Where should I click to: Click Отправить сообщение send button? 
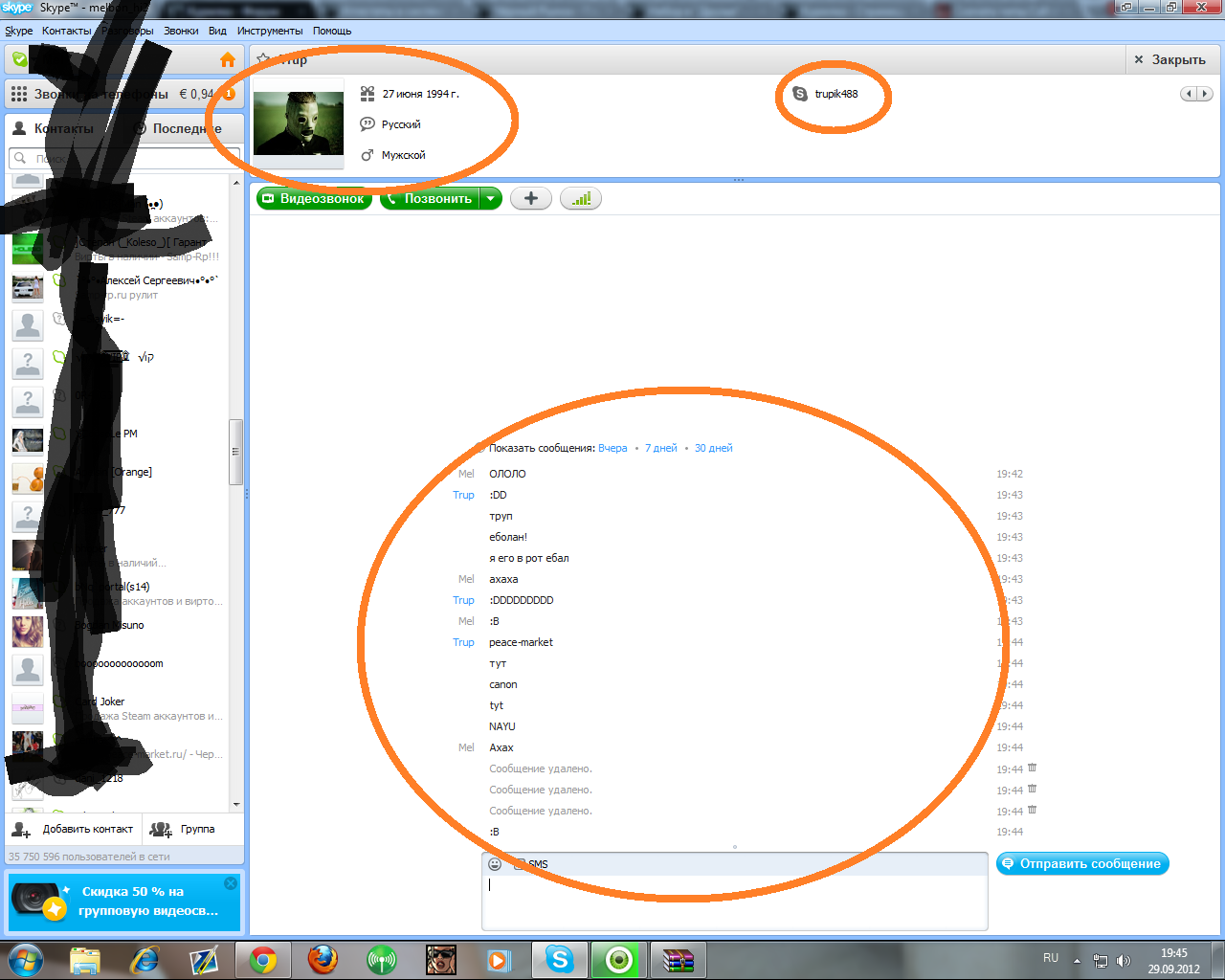click(1082, 864)
